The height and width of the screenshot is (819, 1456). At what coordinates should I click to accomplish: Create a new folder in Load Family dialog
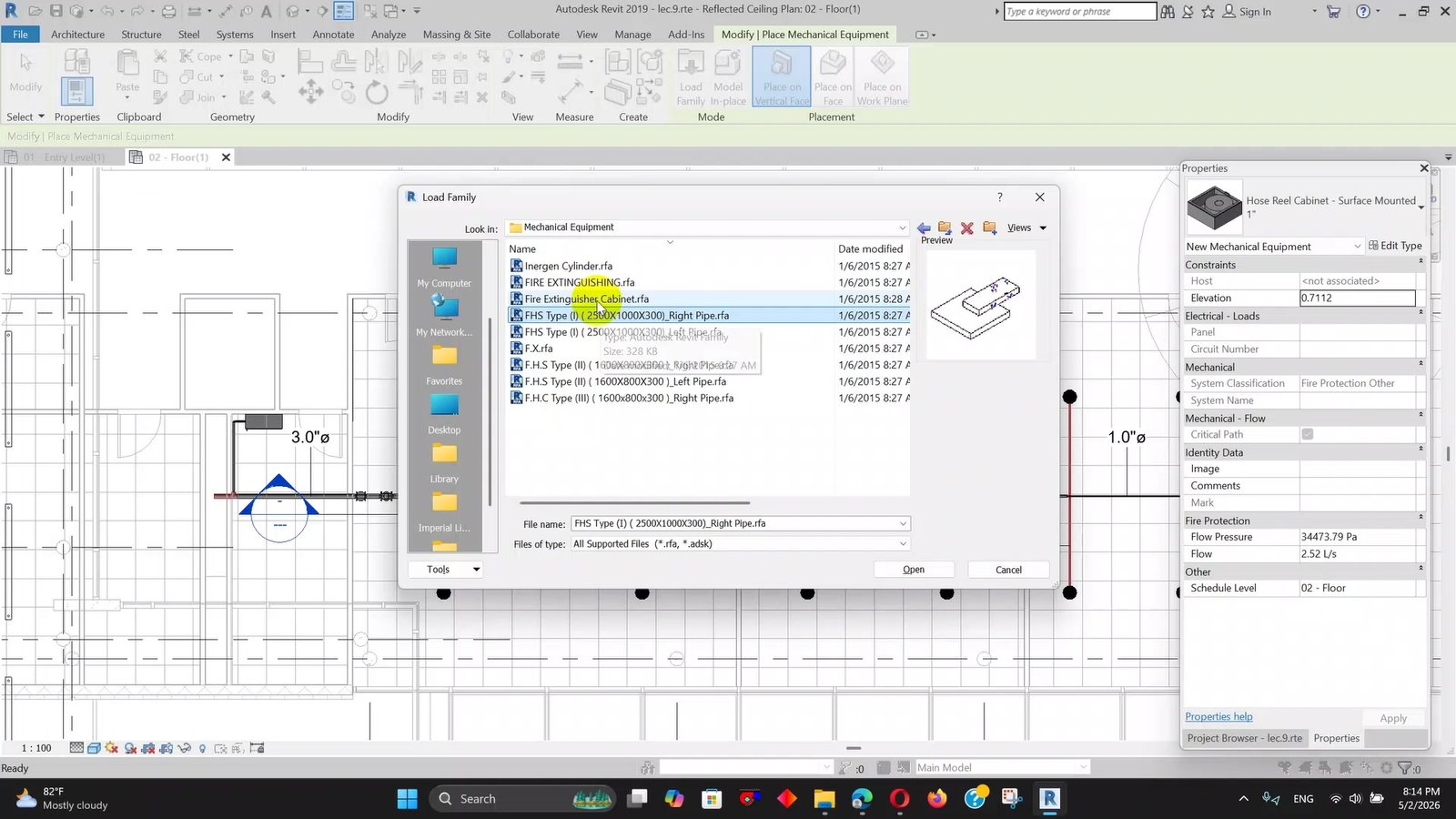(989, 227)
